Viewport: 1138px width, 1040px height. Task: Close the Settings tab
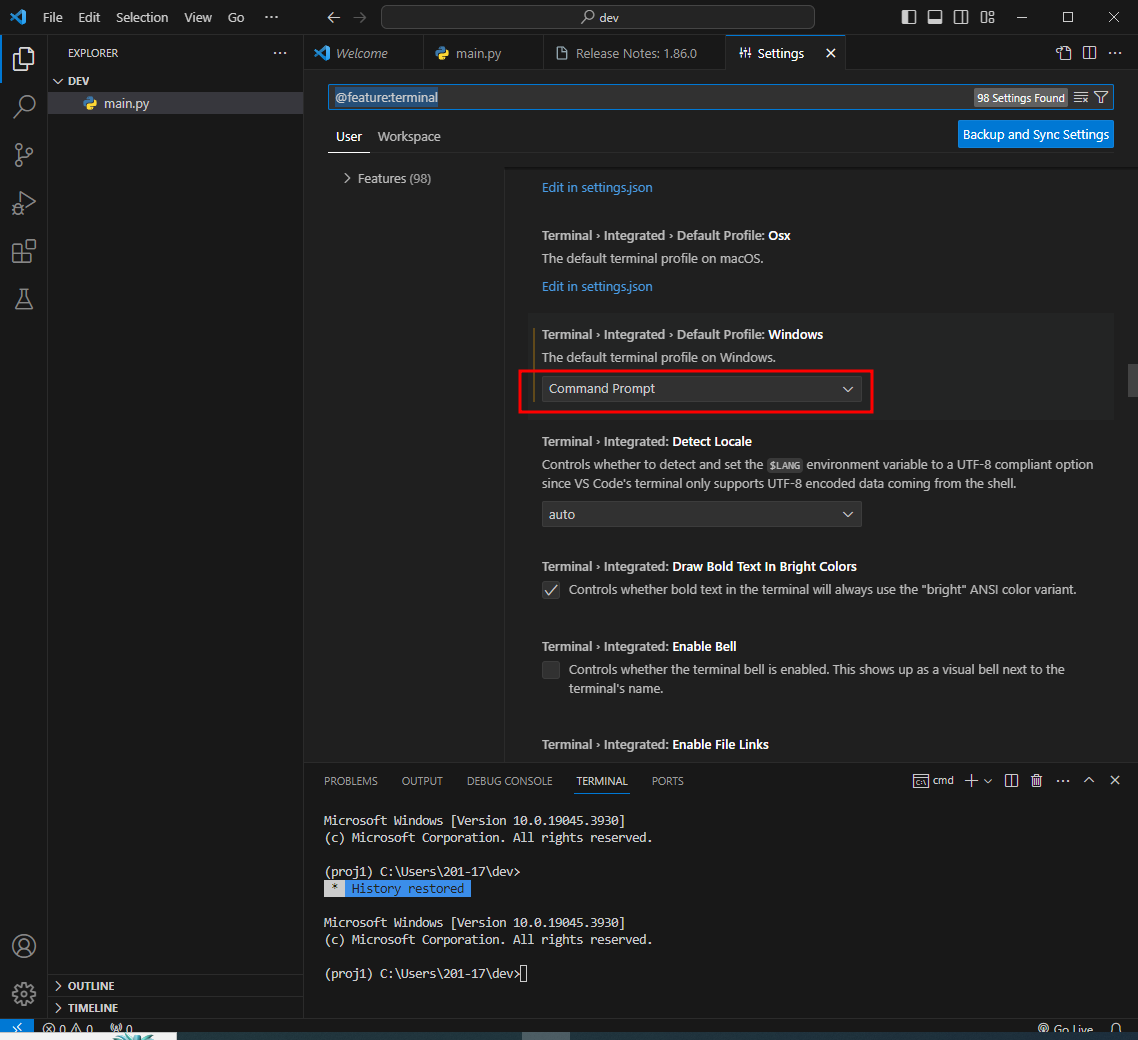(x=831, y=53)
